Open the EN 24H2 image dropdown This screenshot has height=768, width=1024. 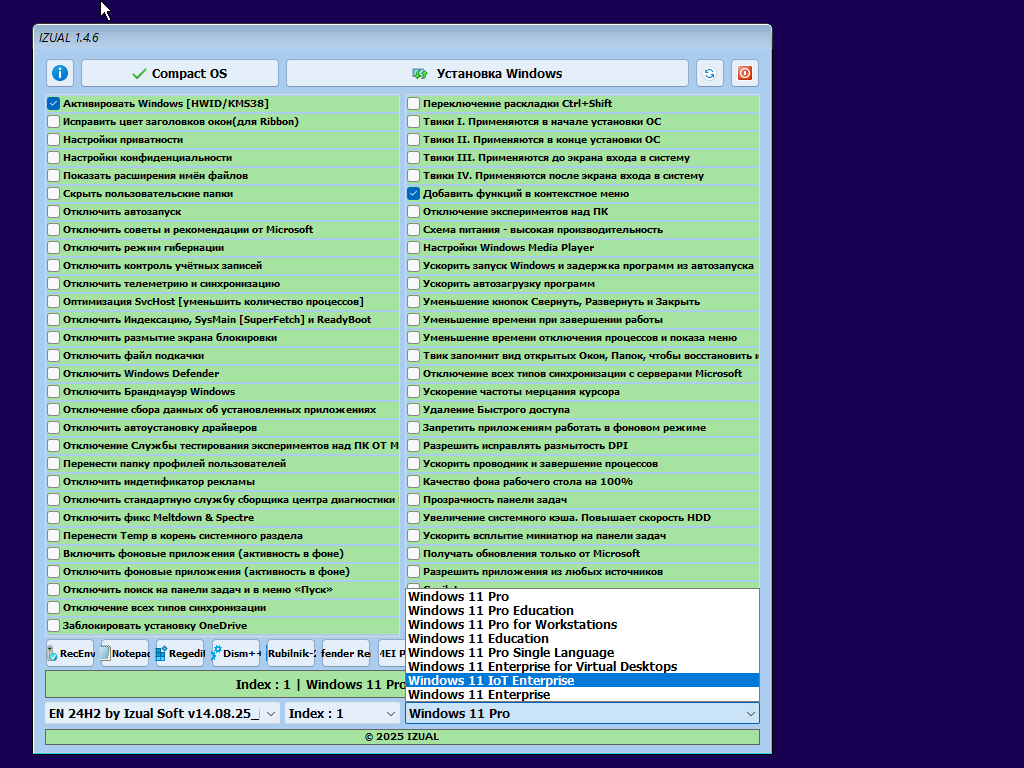[x=163, y=713]
